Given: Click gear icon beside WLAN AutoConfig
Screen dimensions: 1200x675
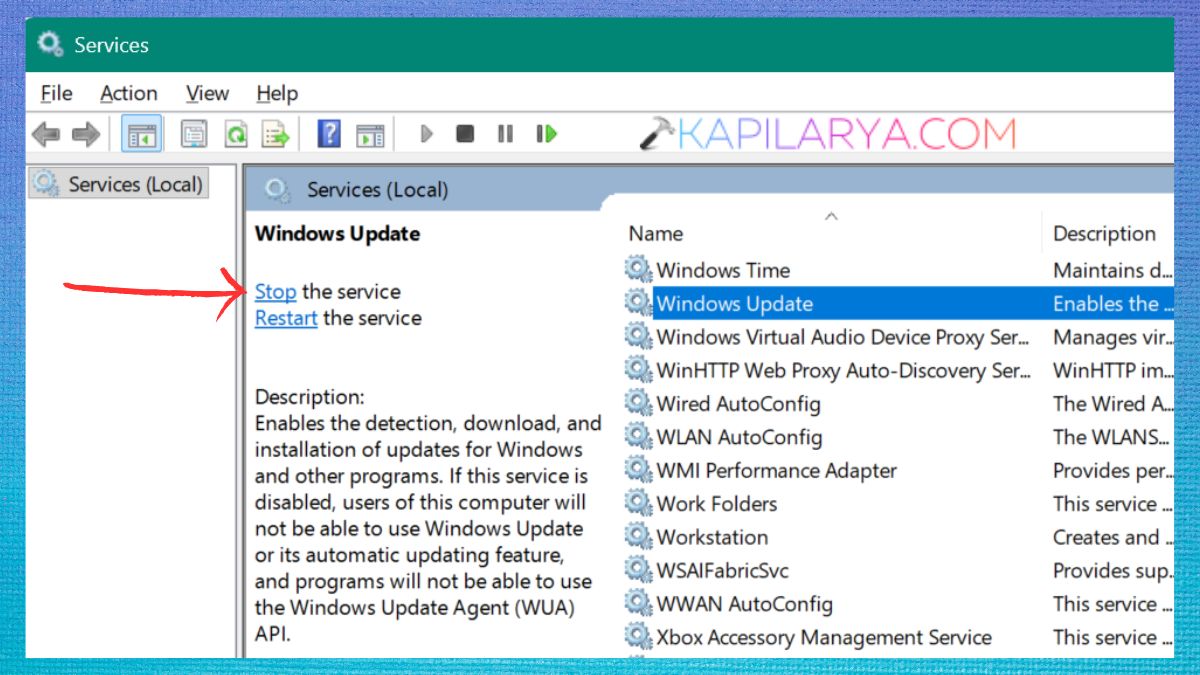Looking at the screenshot, I should tap(638, 436).
